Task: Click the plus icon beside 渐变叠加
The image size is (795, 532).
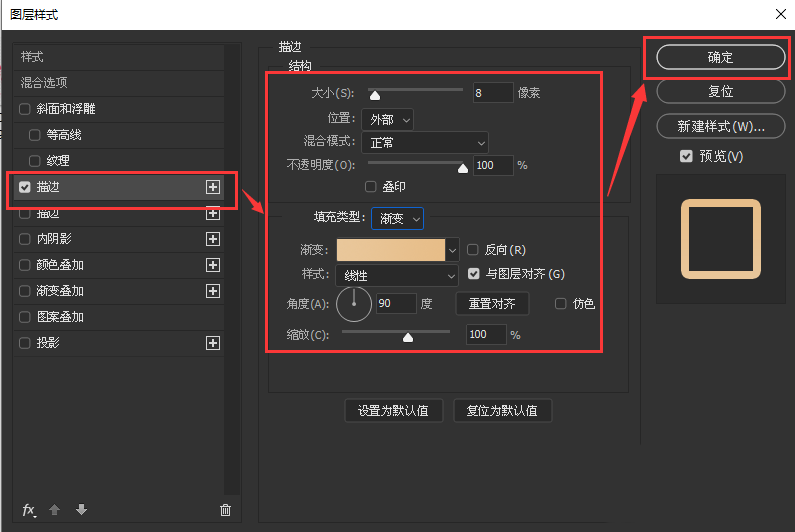Action: [213, 291]
